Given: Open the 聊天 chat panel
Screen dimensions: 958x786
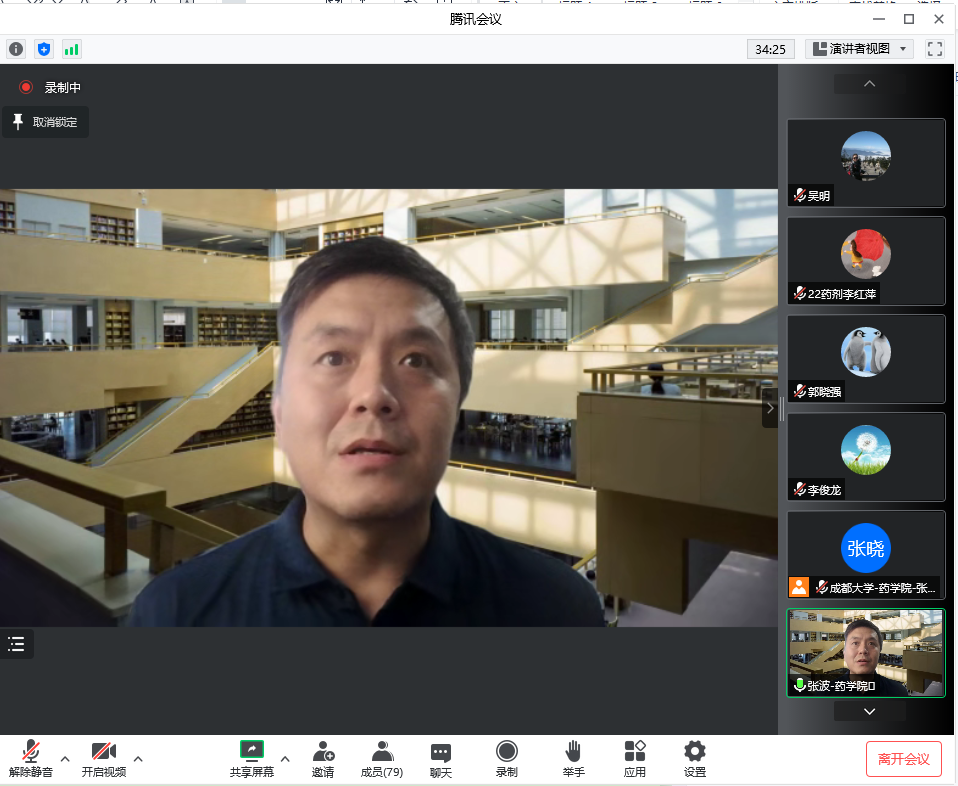Looking at the screenshot, I should coord(441,759).
